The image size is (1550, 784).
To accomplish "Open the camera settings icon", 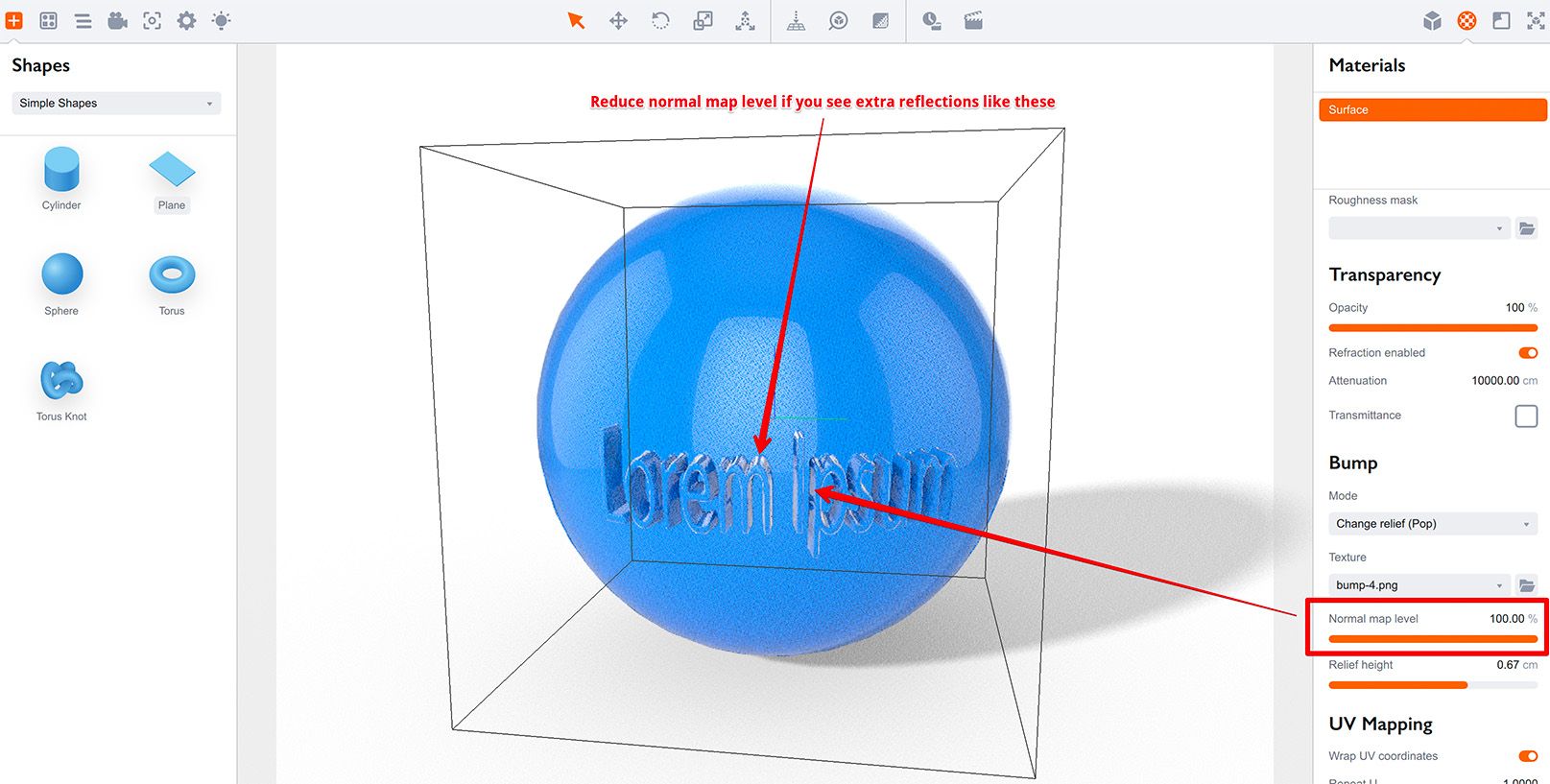I will (117, 21).
